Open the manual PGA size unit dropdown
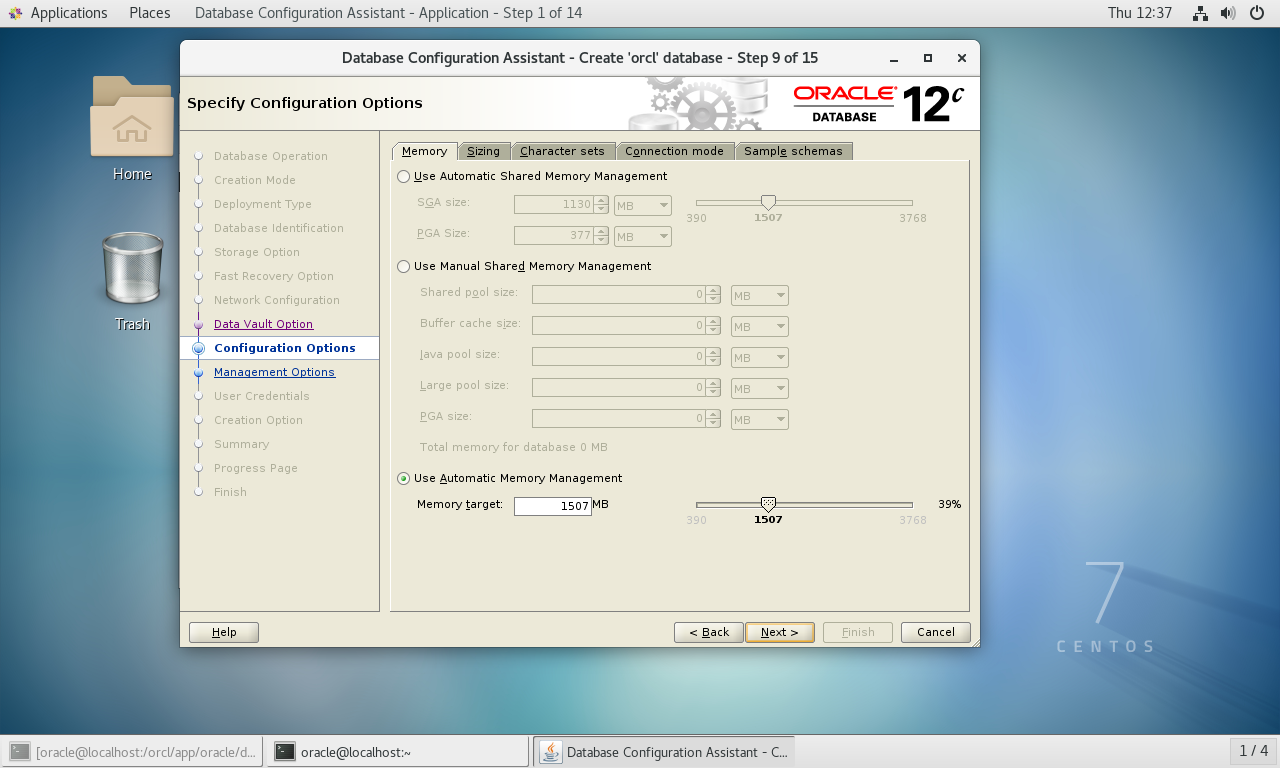 click(x=759, y=420)
